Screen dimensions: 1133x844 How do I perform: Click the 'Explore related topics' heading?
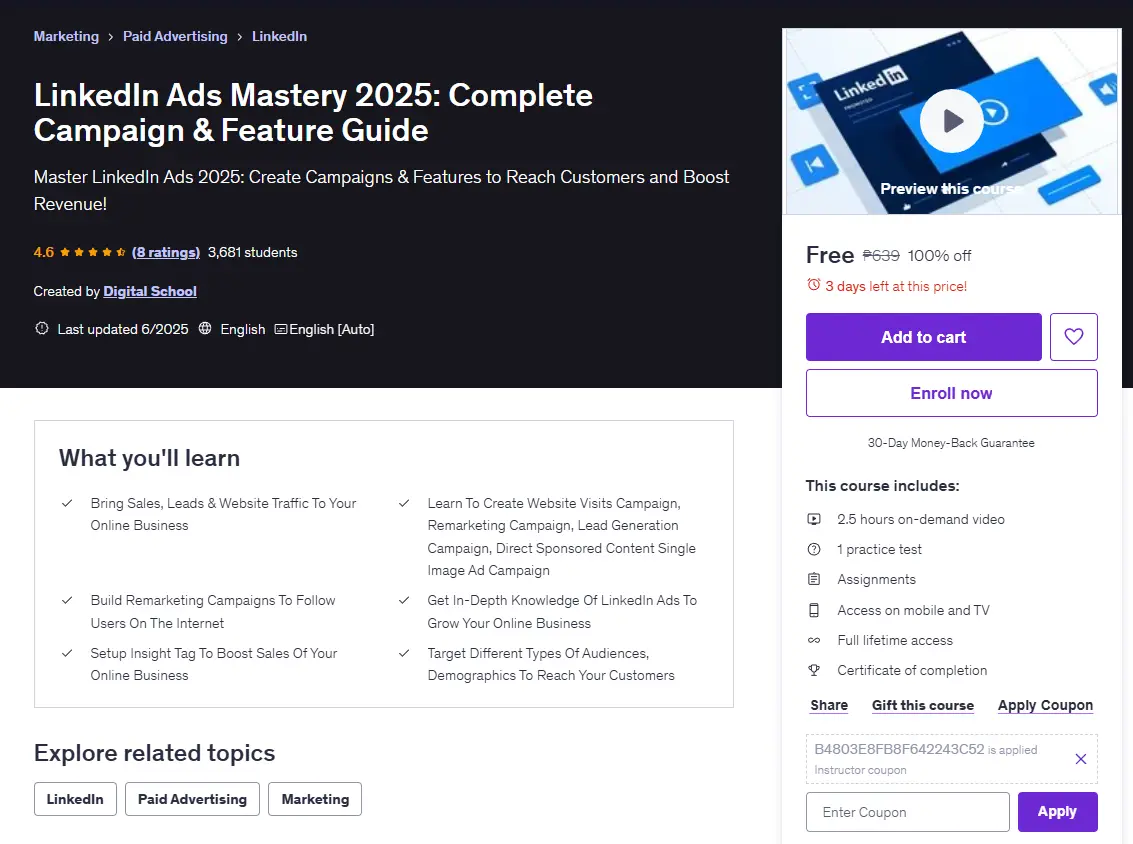pyautogui.click(x=155, y=753)
